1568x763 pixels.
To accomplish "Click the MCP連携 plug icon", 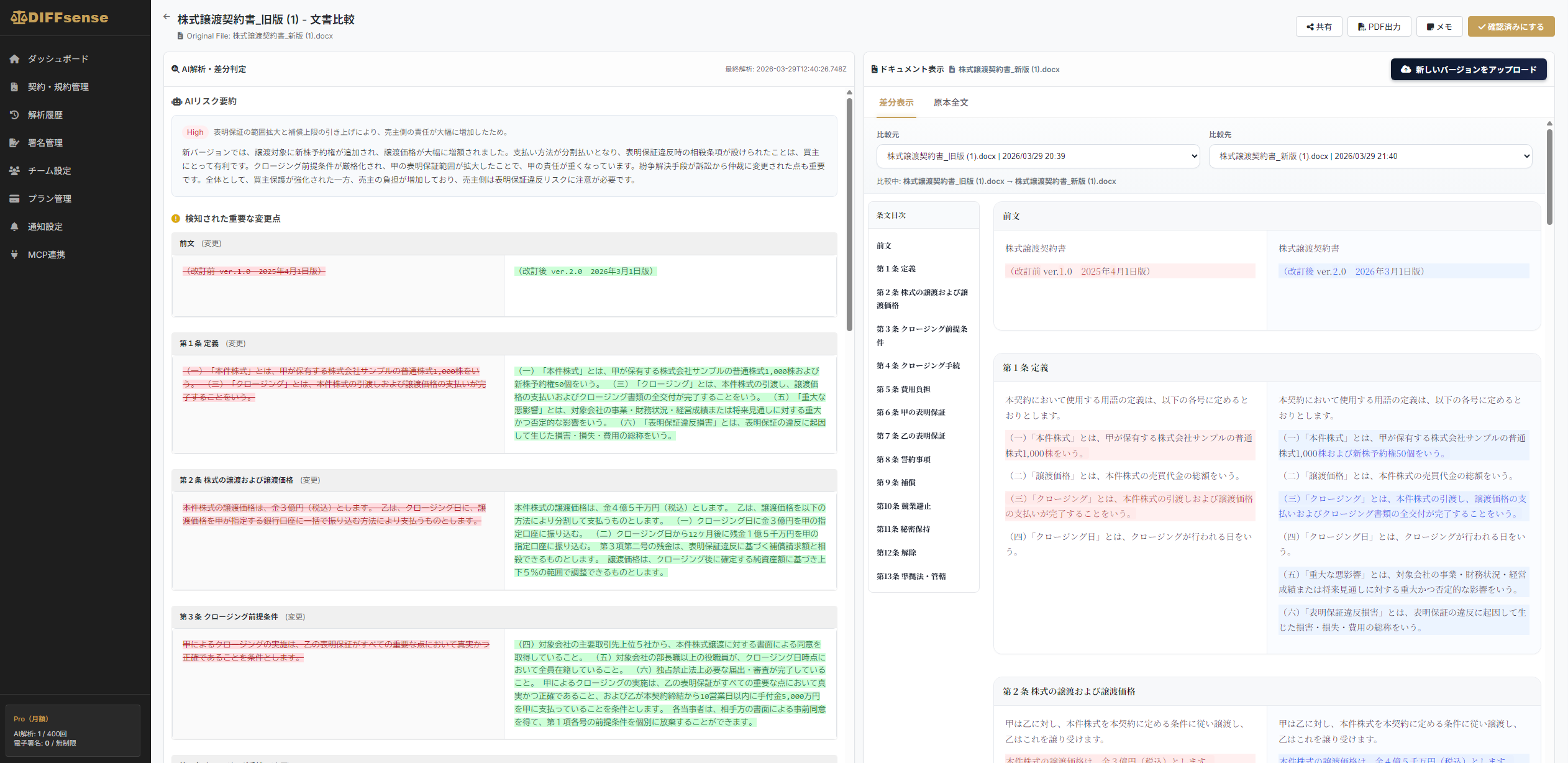I will tap(15, 255).
